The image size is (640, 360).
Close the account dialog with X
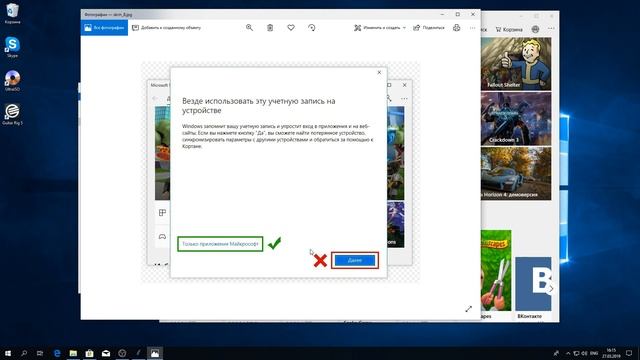(x=379, y=73)
